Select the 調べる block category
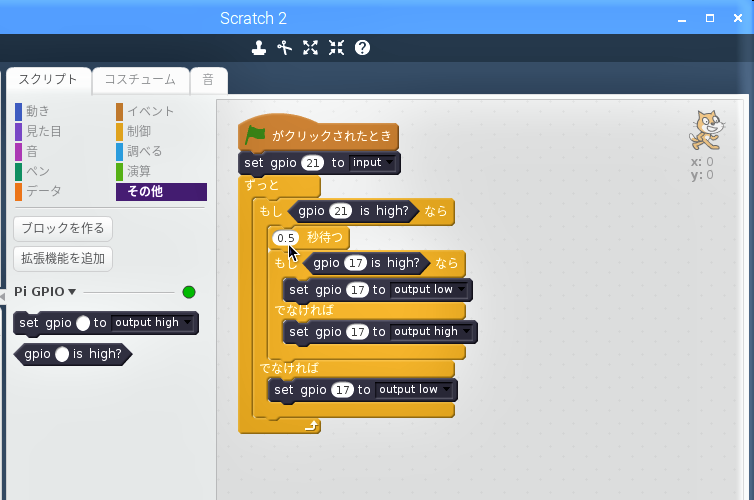 tap(139, 151)
